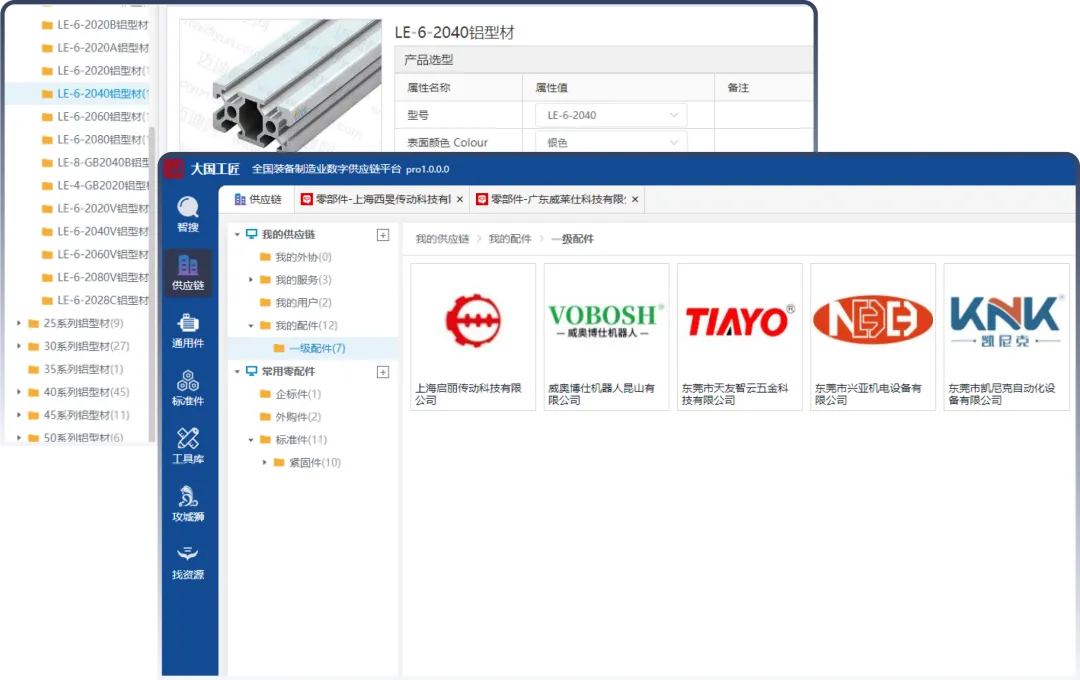Select the 一级配件(7) tree item

[x=313, y=349]
